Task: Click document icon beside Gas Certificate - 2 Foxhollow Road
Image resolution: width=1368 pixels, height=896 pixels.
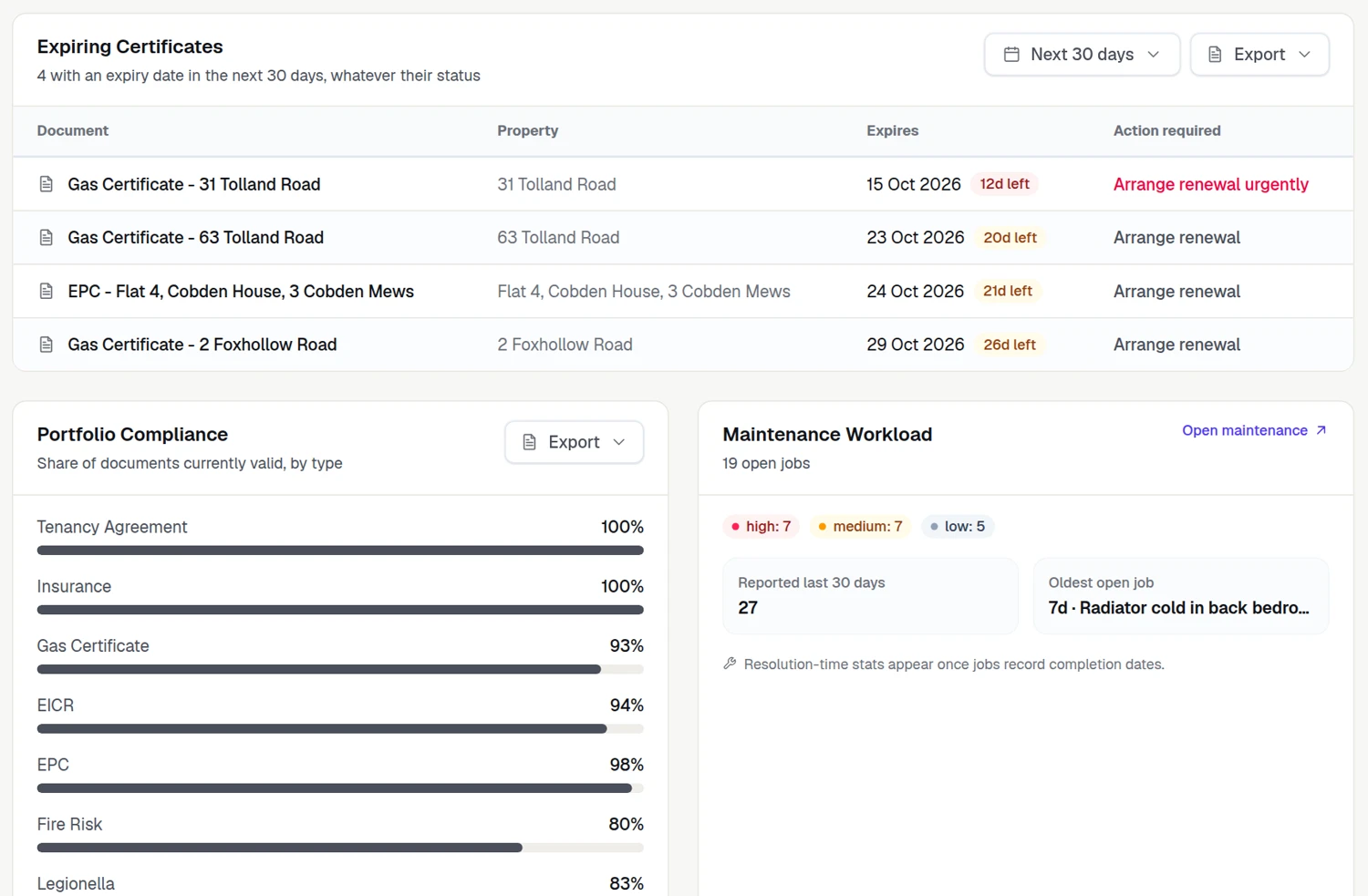Action: (x=47, y=345)
